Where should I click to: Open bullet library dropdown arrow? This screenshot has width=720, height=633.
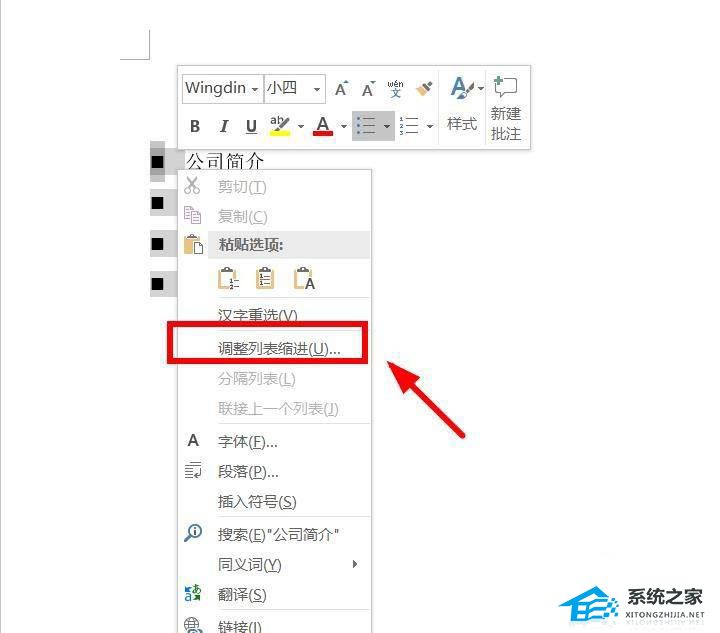coord(387,126)
